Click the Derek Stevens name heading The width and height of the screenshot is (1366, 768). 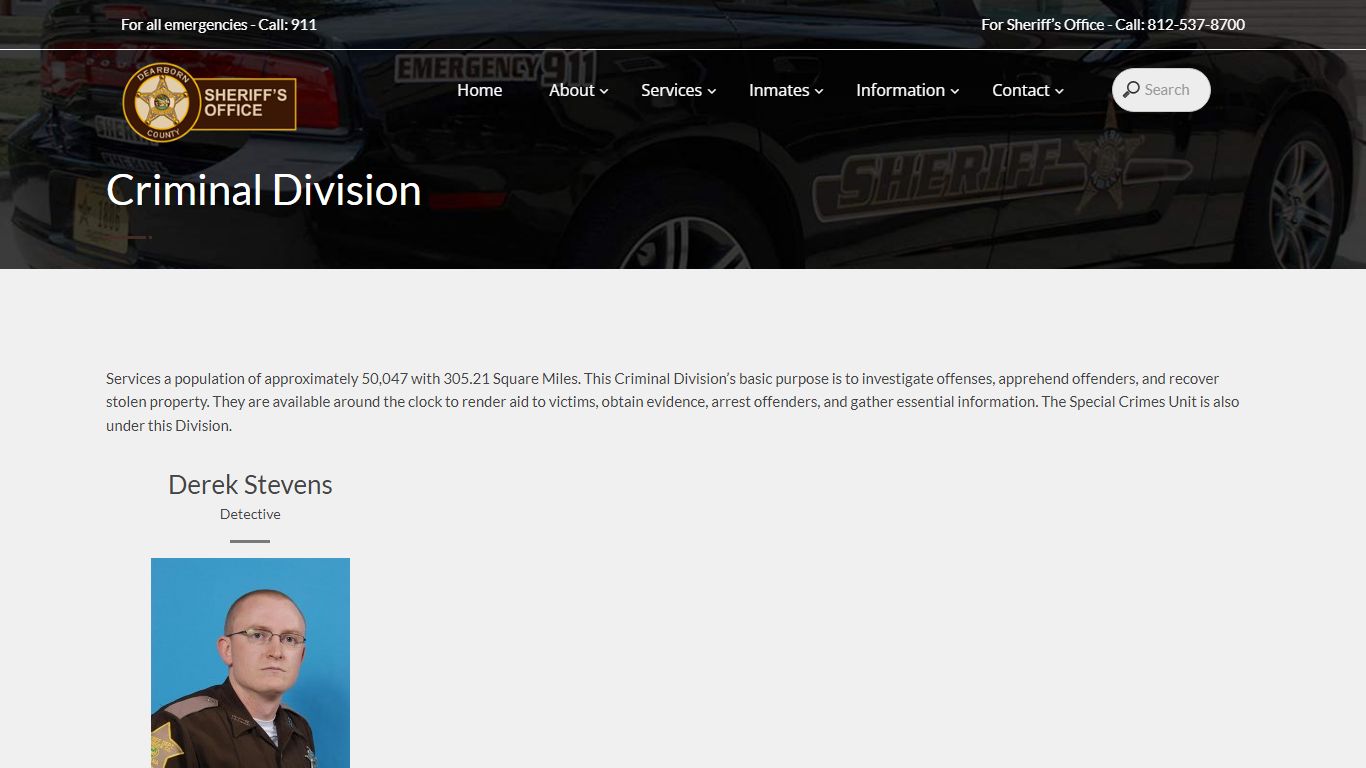point(250,485)
